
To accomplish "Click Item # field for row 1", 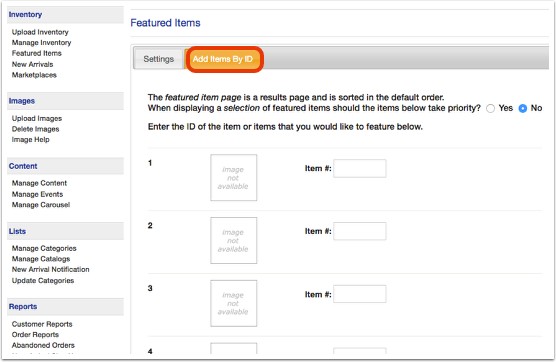I will pos(360,168).
